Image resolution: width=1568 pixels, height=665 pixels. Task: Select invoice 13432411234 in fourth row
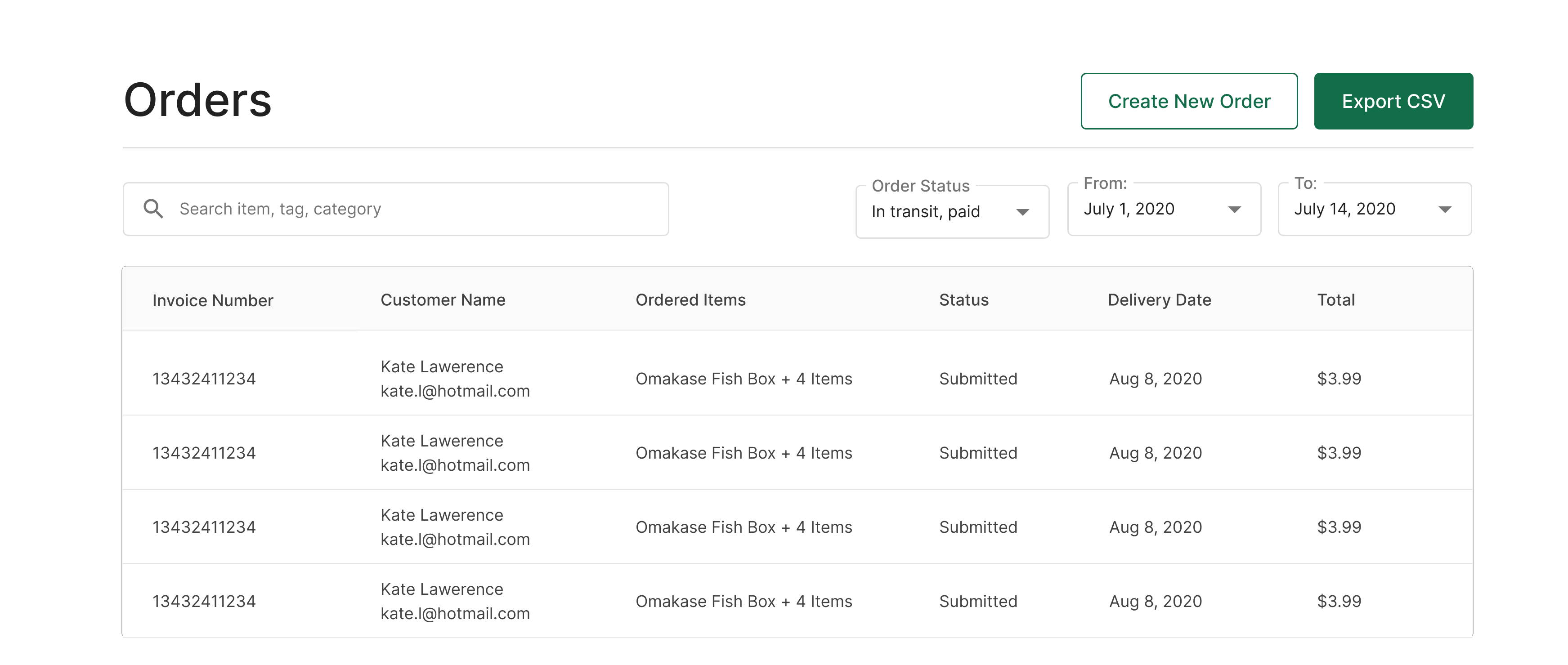pyautogui.click(x=204, y=601)
